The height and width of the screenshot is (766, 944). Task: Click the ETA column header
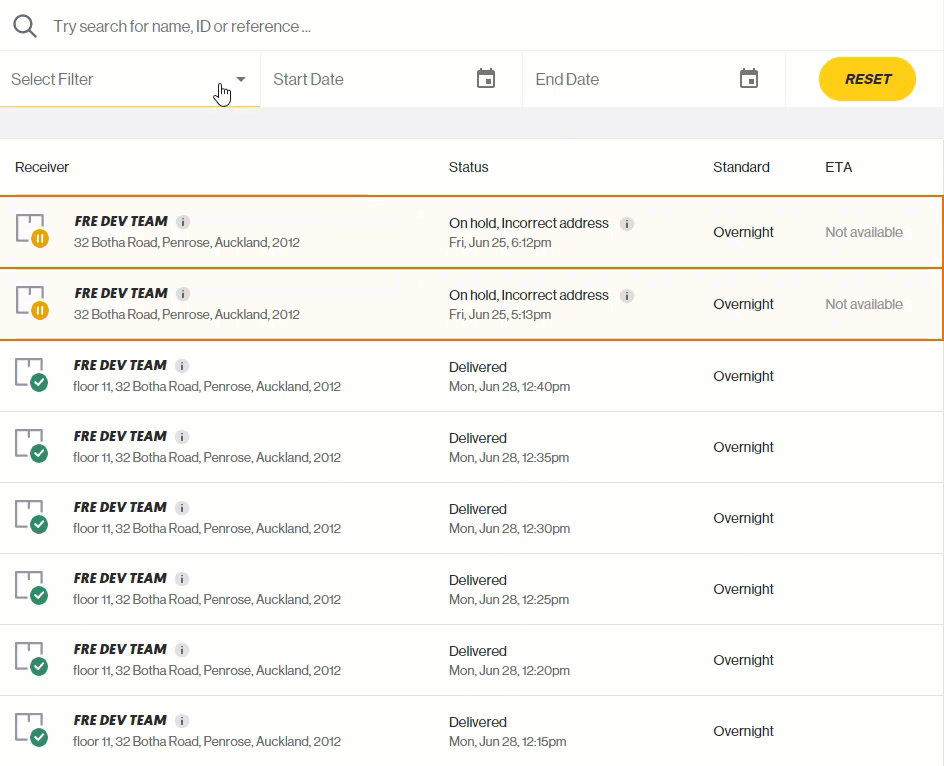(838, 167)
